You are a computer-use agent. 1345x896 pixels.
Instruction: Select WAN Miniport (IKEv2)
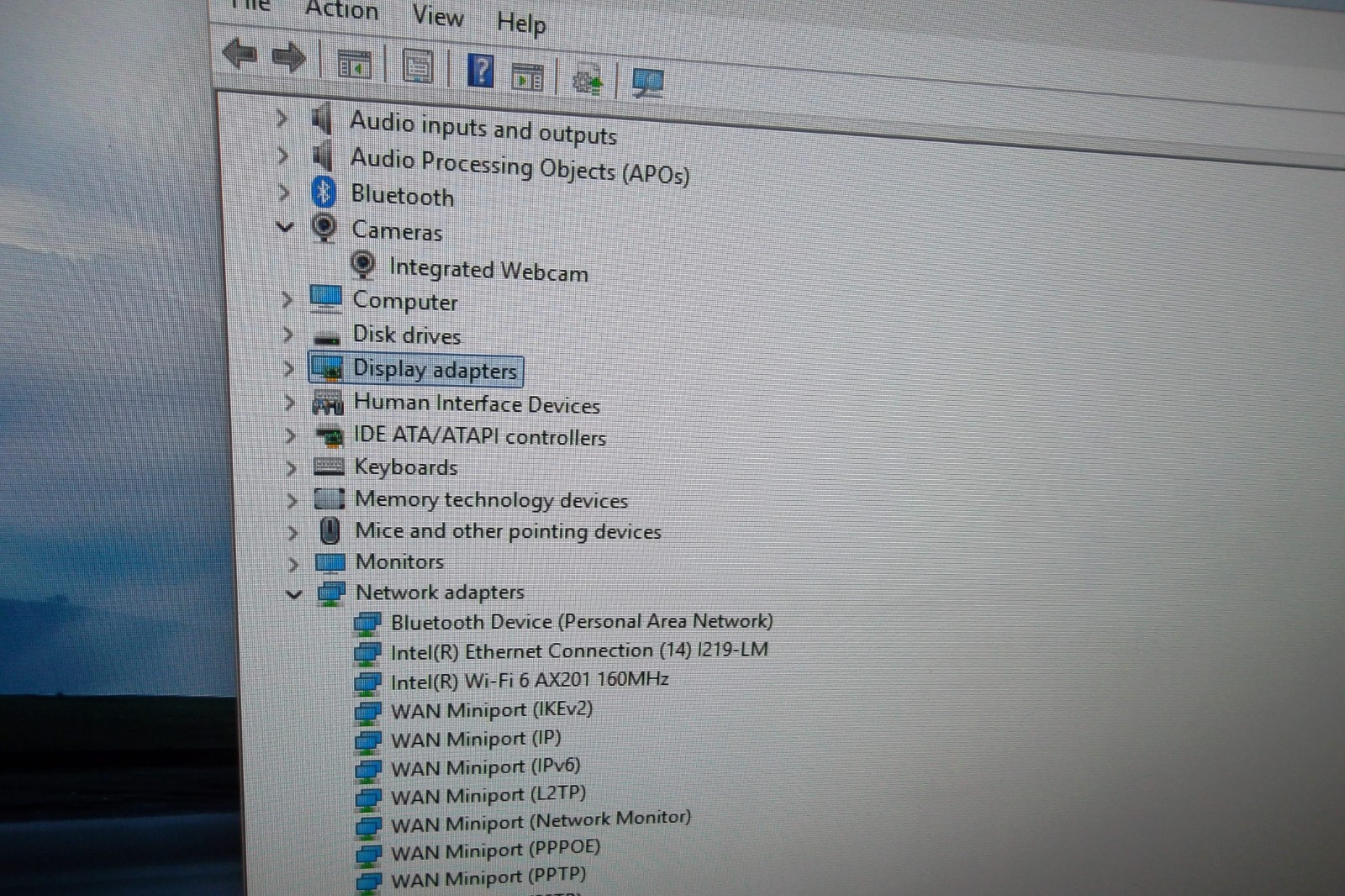coord(492,709)
